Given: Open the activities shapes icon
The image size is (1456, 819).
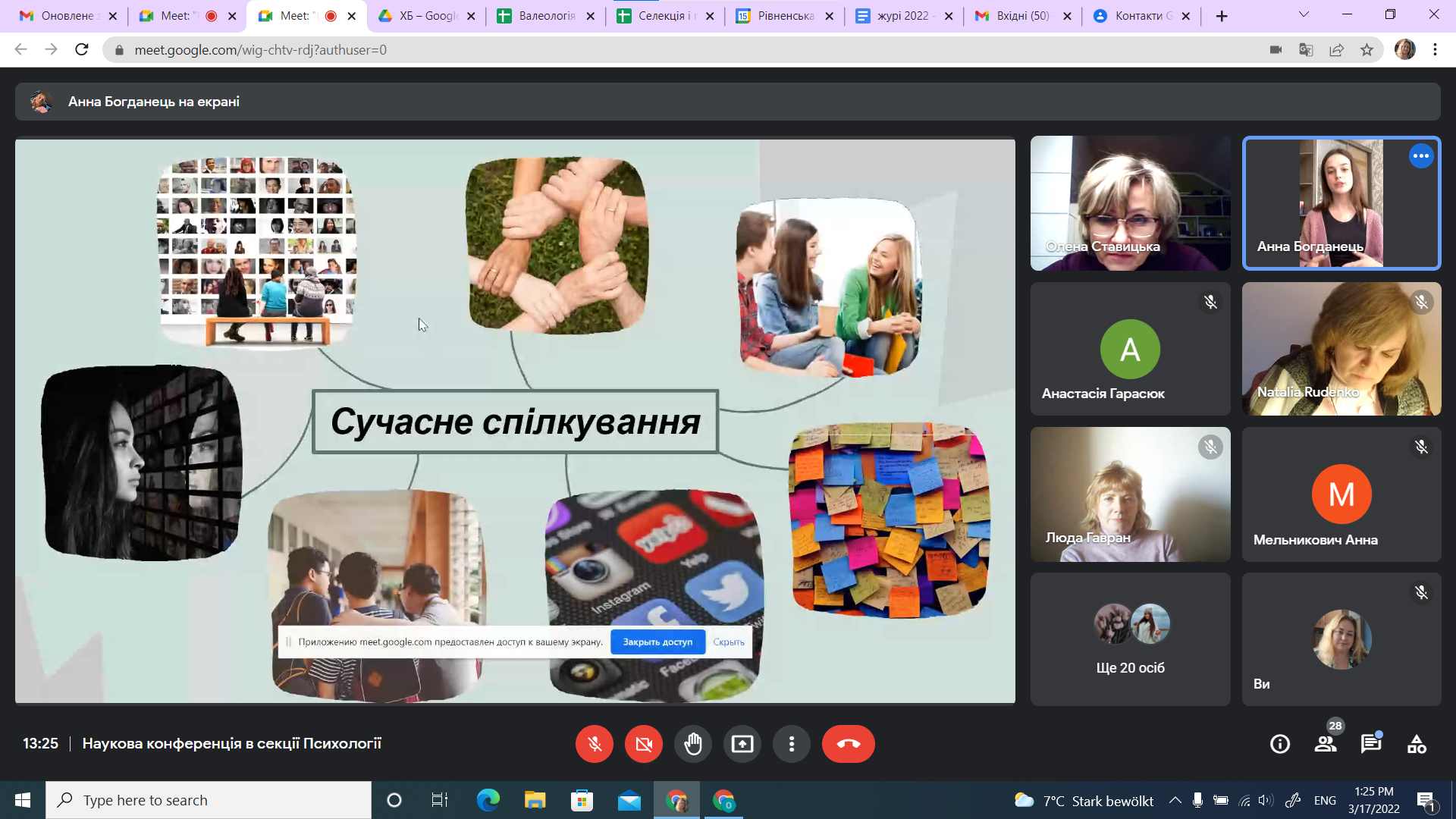Looking at the screenshot, I should tap(1416, 744).
